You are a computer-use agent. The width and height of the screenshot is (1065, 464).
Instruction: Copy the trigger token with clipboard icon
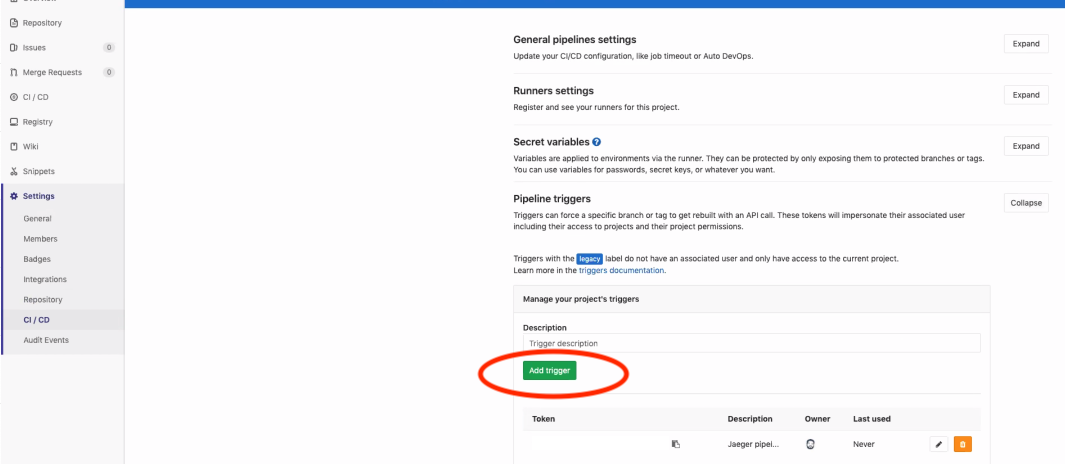[x=675, y=444]
